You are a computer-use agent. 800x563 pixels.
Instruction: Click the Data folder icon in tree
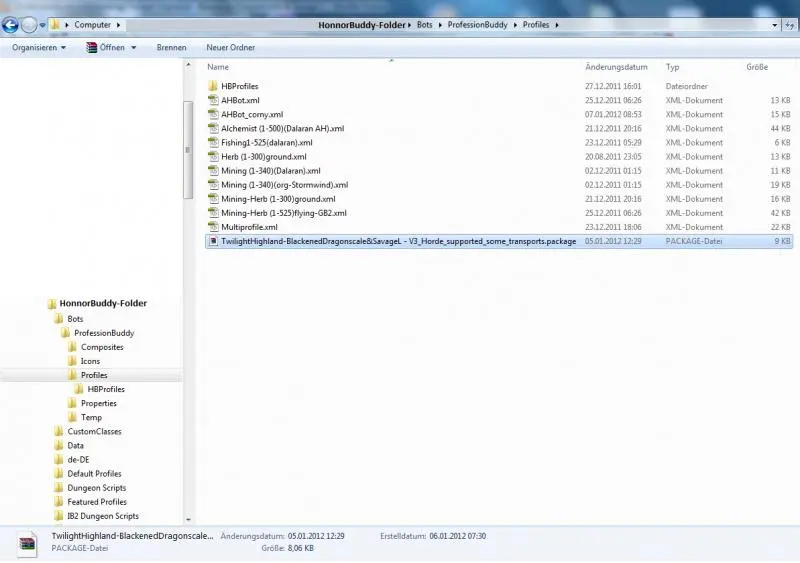59,445
